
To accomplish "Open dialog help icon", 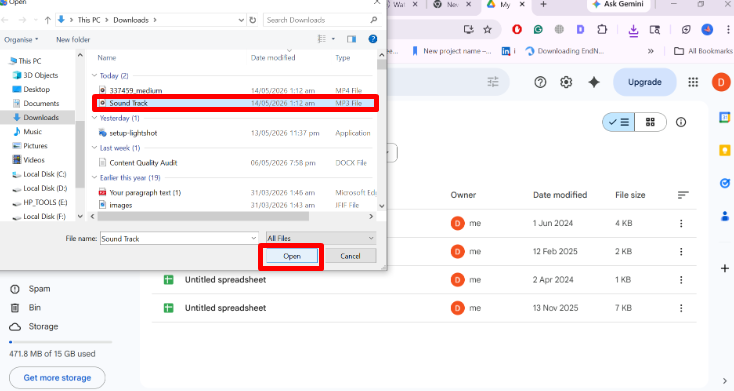I will pos(373,39).
